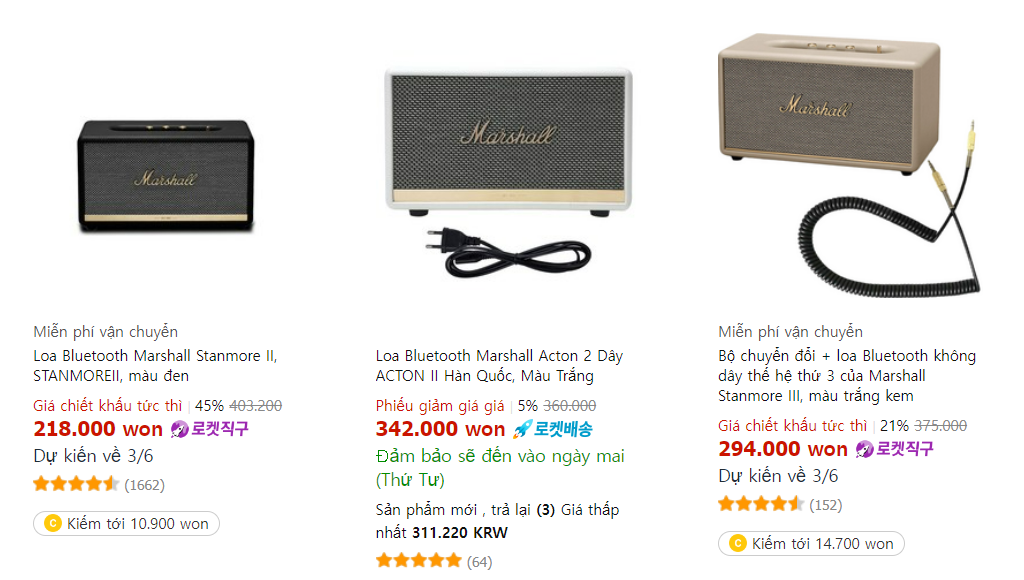Screen dimensions: 1024x580
Task: Click the star rating with 152 reviews
Action: pyautogui.click(x=760, y=504)
